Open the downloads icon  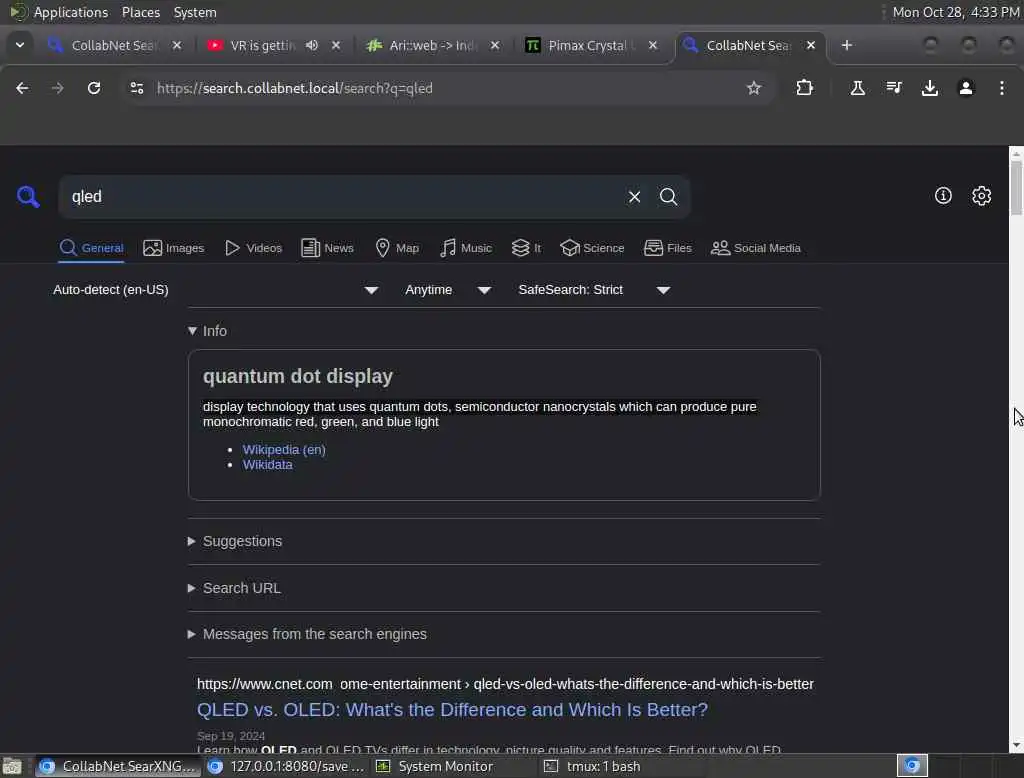click(x=930, y=88)
